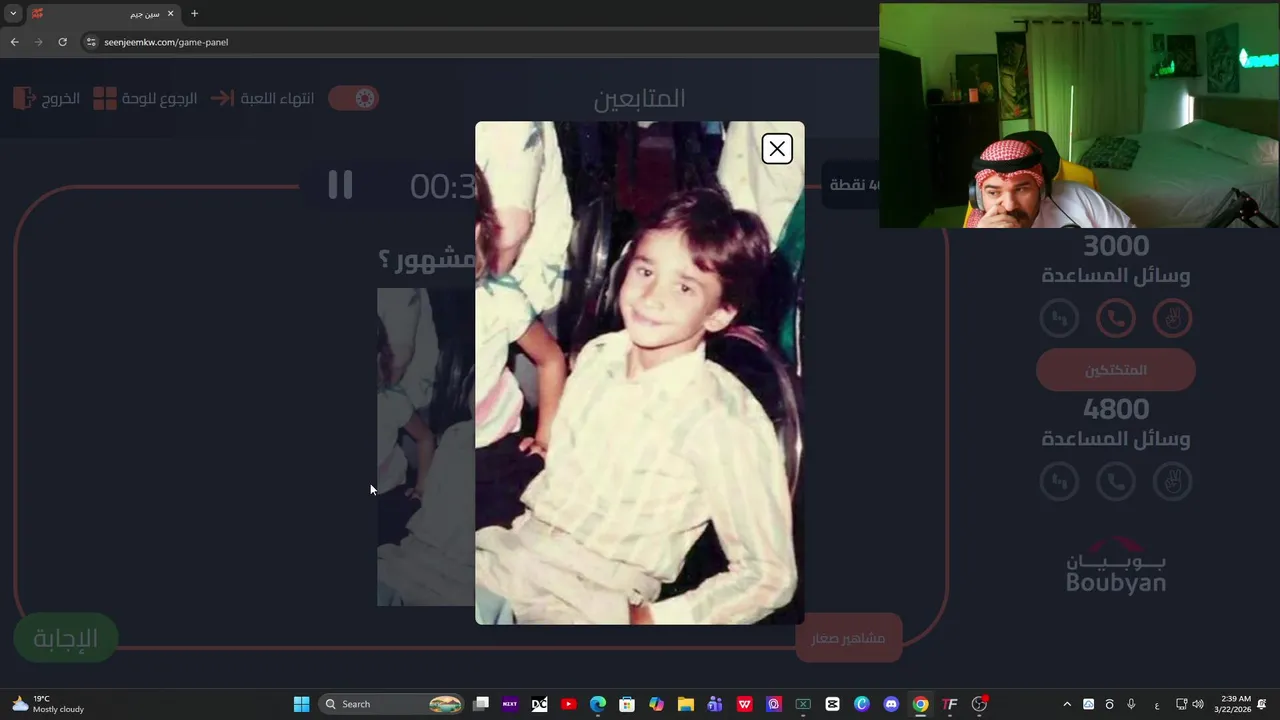The width and height of the screenshot is (1280, 720).
Task: Open the weather widget showing 19°C
Action: pyautogui.click(x=48, y=704)
